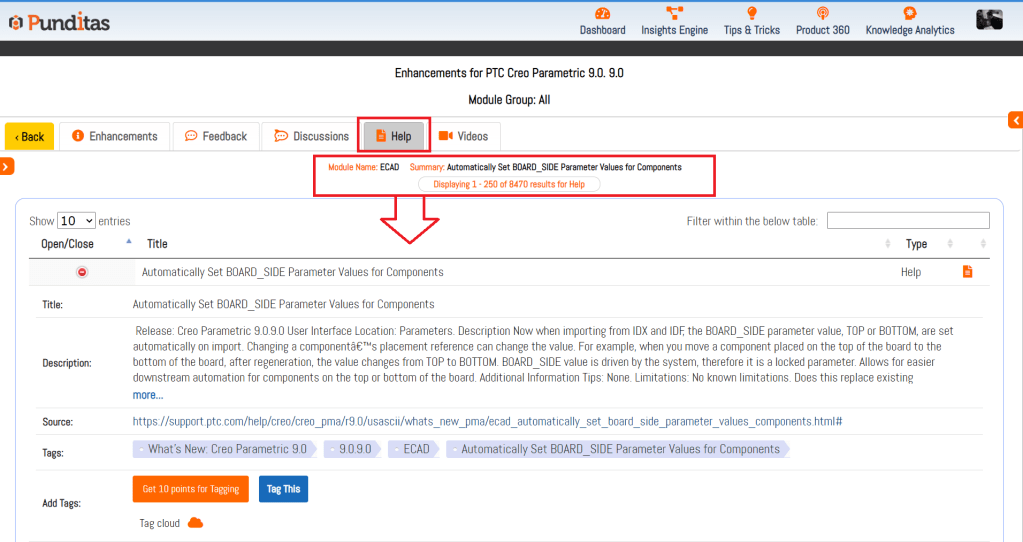The height and width of the screenshot is (542, 1023).
Task: Click the more... description link
Action: pyautogui.click(x=147, y=395)
